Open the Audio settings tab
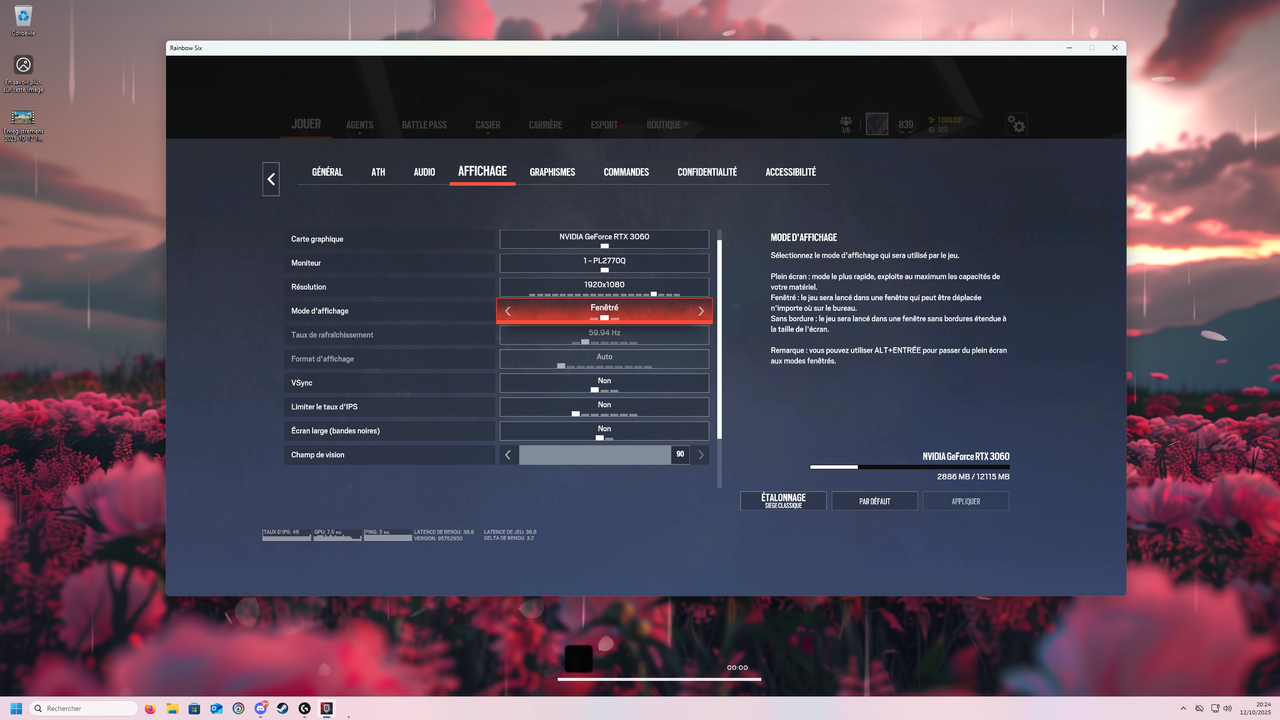The height and width of the screenshot is (720, 1280). coord(424,172)
